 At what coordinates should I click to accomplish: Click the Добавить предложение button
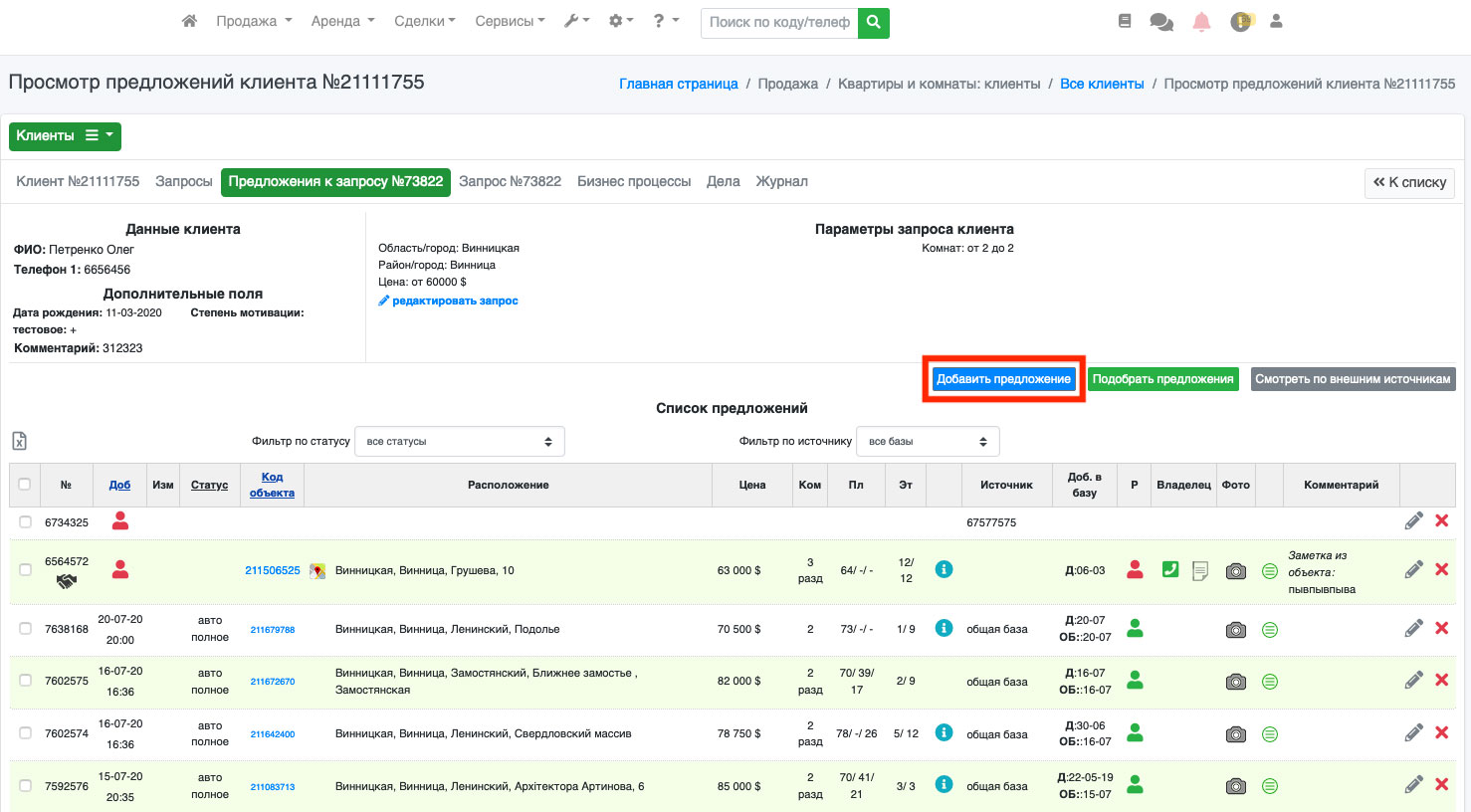point(1003,379)
